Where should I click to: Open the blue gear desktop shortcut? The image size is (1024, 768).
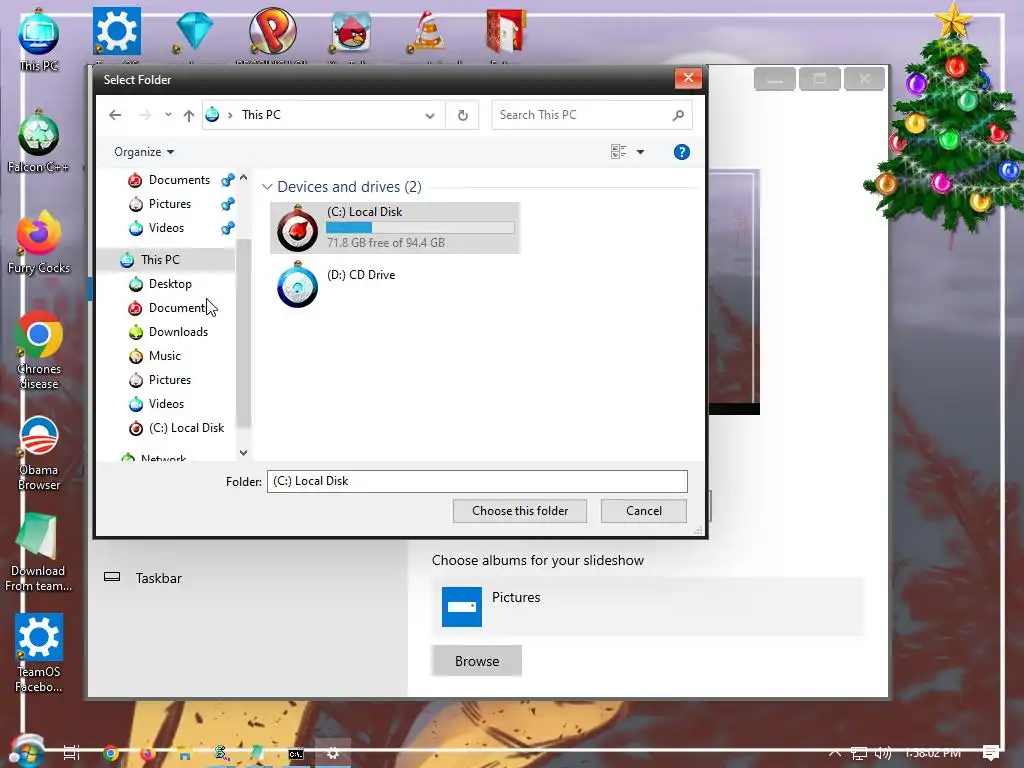coord(116,31)
